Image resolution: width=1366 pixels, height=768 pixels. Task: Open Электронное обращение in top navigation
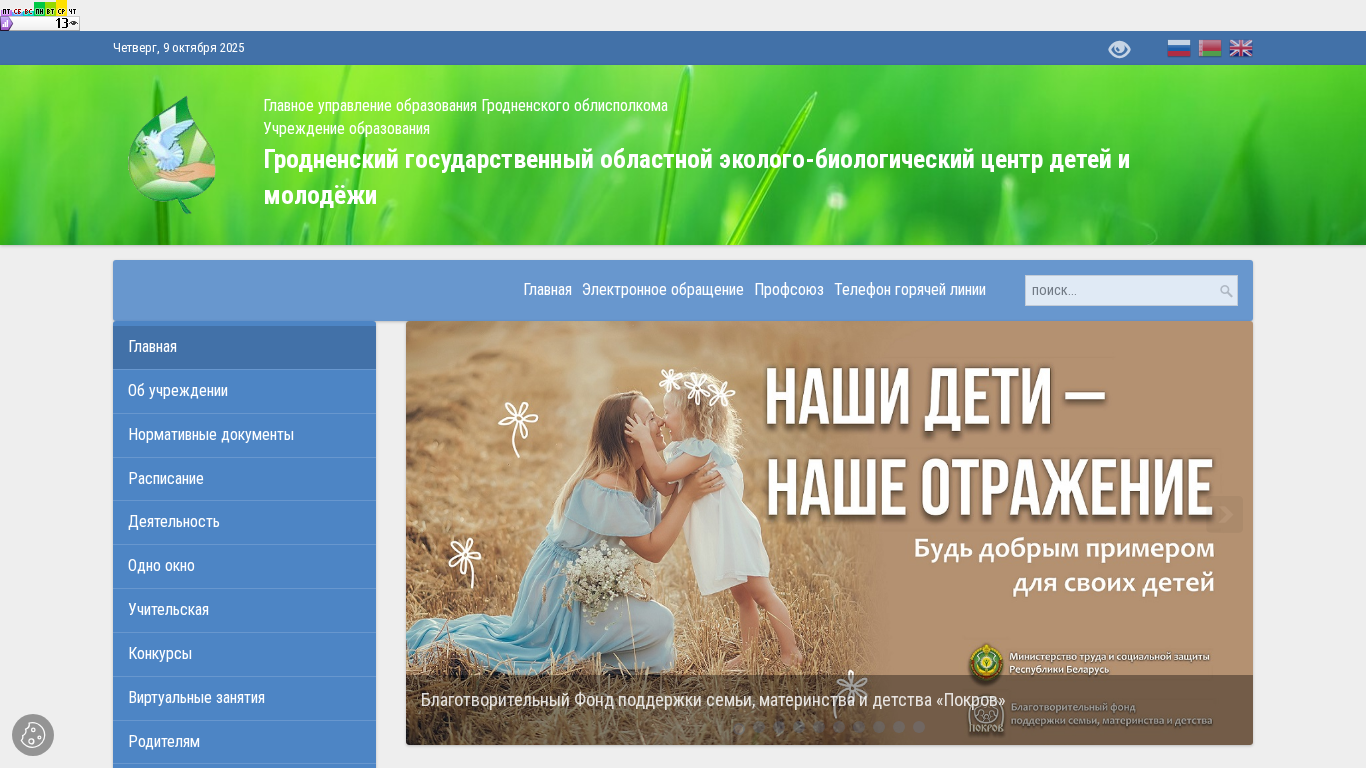coord(663,290)
